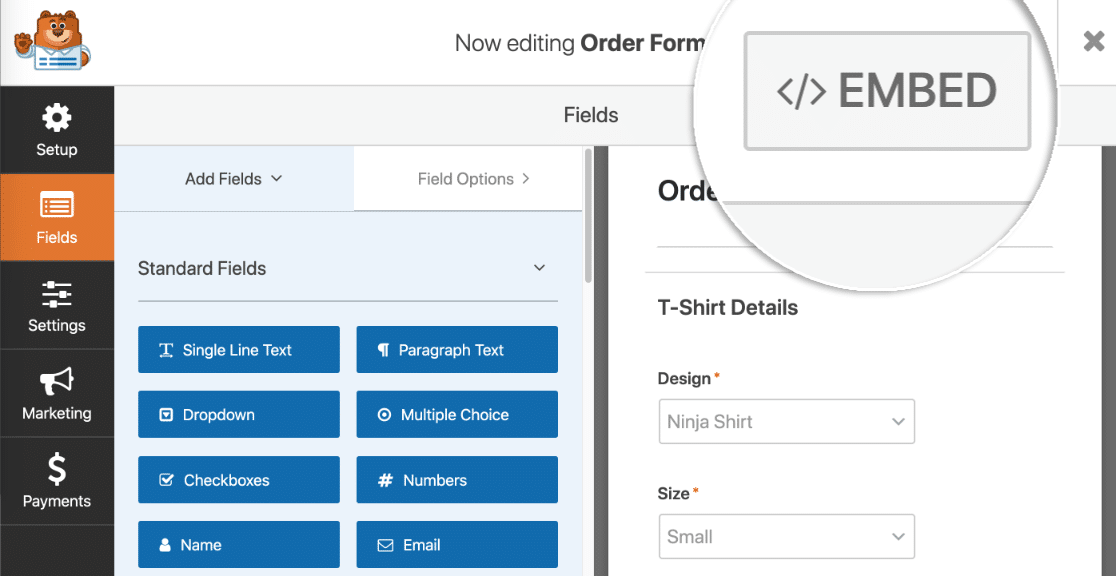The width and height of the screenshot is (1116, 576).
Task: Close the form builder with X
Action: (x=1093, y=42)
